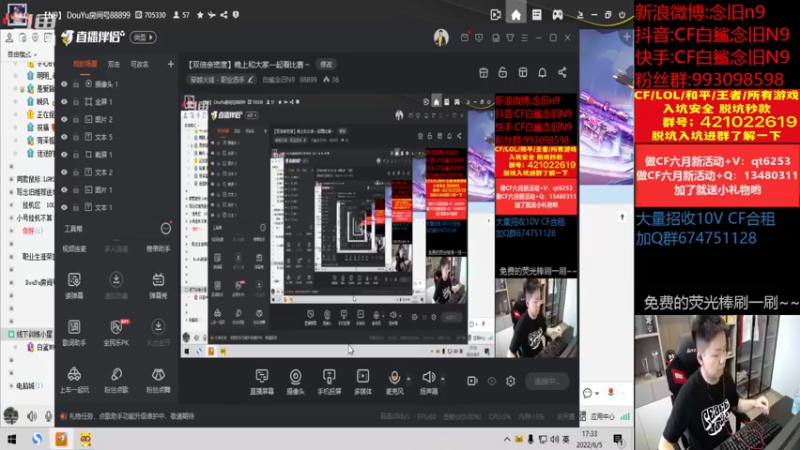The image size is (800, 450).
Task: Open dropdown beside chat bubble icon
Action: click(x=596, y=393)
